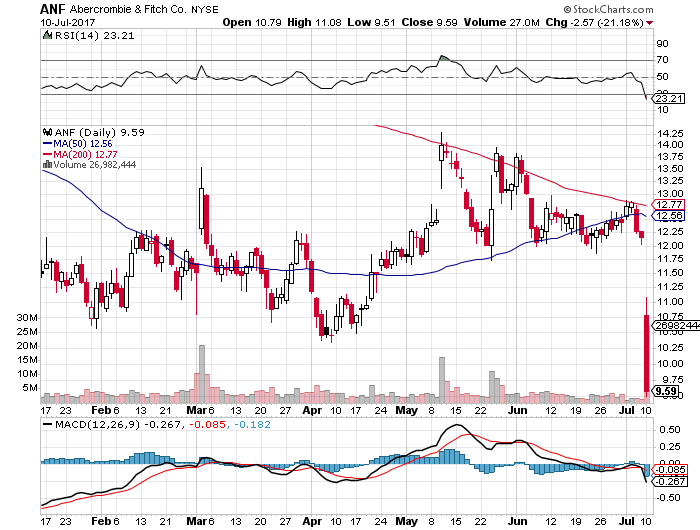
Task: Click the Jul label under the MACD panel
Action: (x=628, y=521)
